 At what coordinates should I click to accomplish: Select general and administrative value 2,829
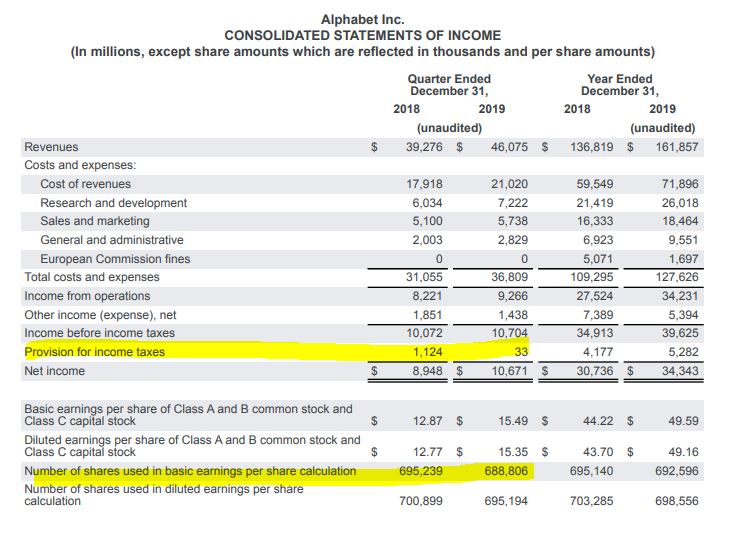click(513, 240)
